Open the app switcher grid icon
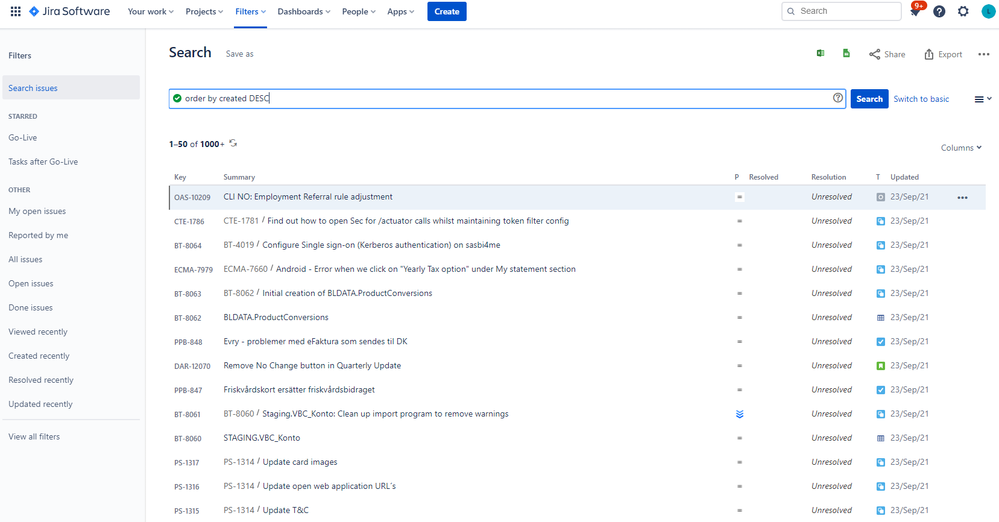The width and height of the screenshot is (999, 522). coord(15,11)
